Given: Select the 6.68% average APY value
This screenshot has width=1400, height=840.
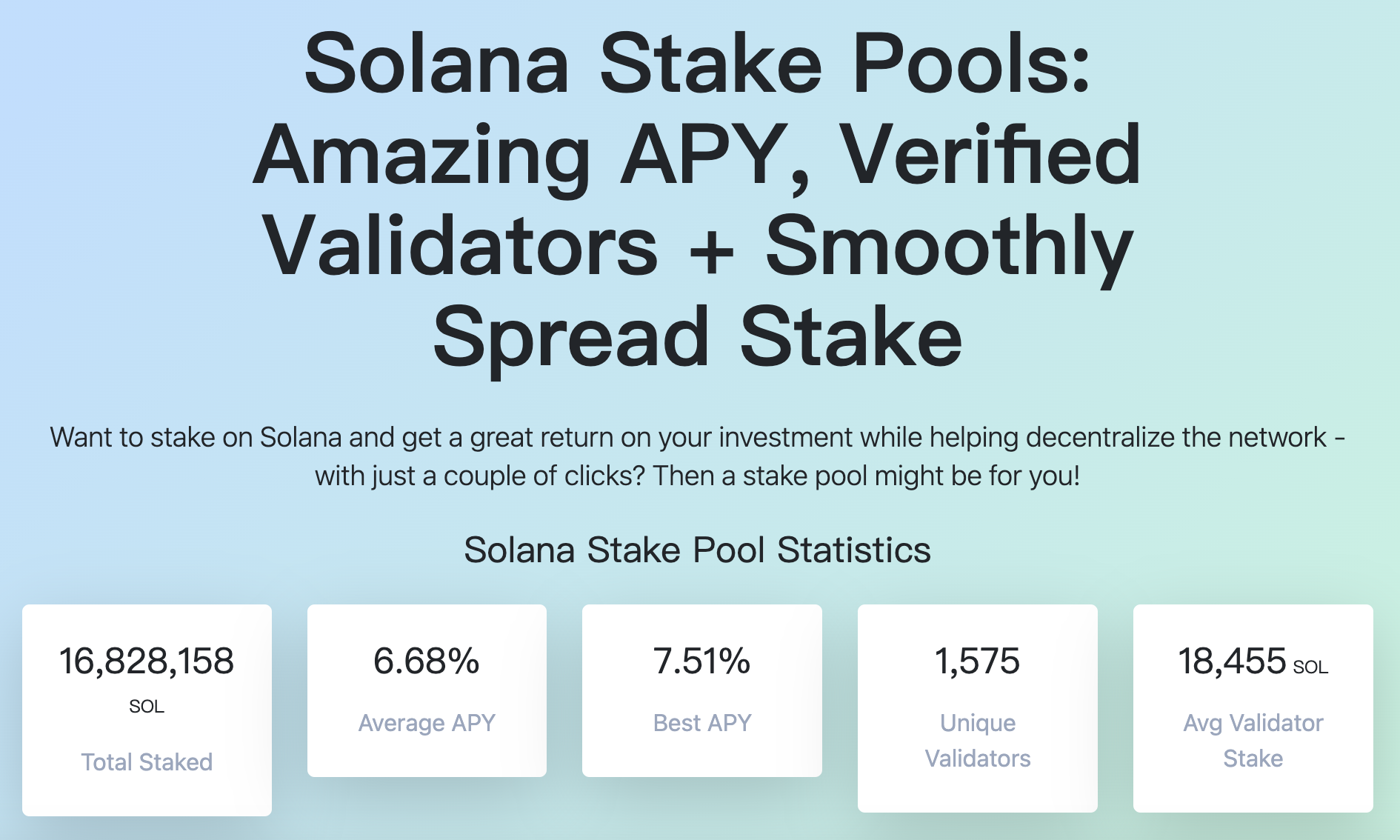Looking at the screenshot, I should [427, 661].
